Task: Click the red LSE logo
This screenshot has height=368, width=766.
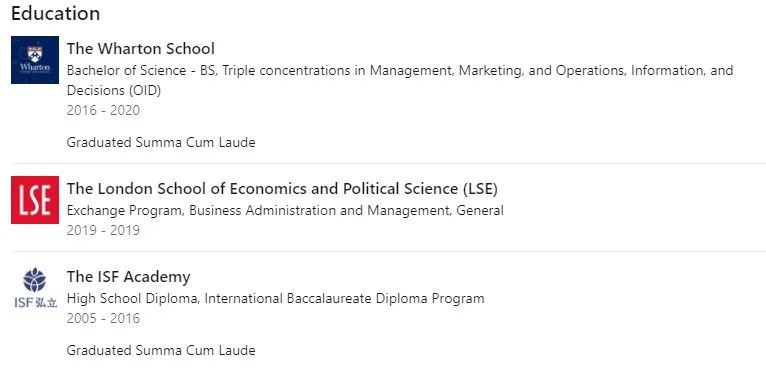Action: (35, 200)
